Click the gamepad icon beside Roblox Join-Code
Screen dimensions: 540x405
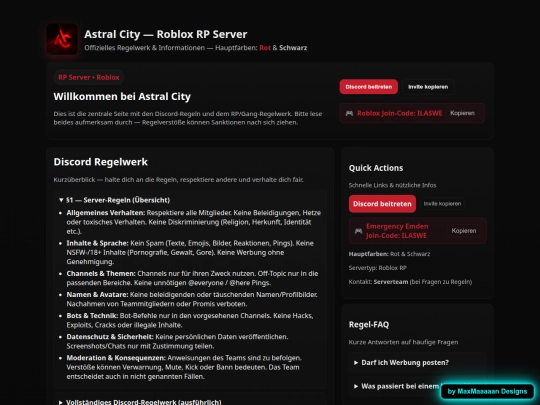(349, 113)
